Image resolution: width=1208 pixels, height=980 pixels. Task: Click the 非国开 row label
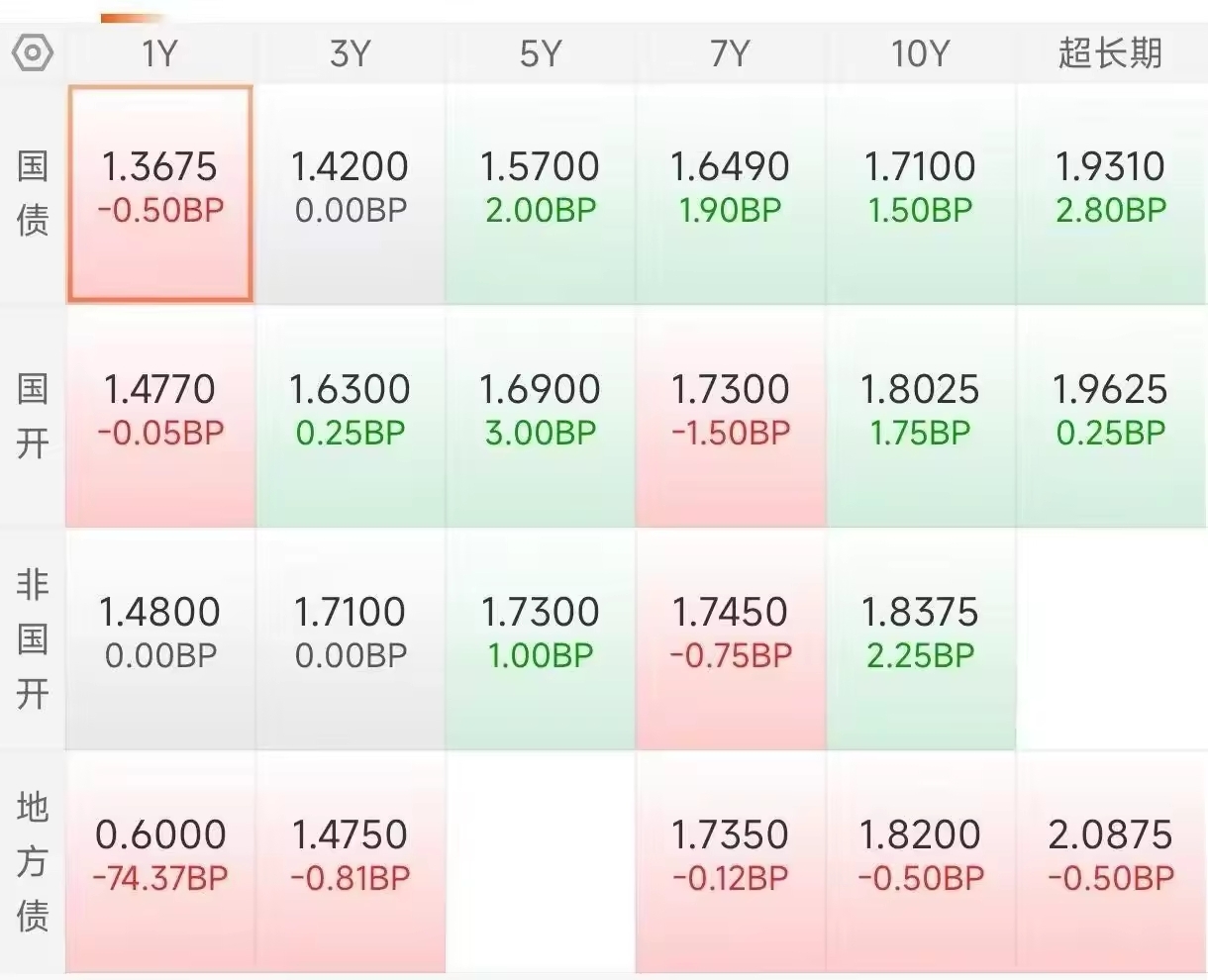[x=33, y=639]
